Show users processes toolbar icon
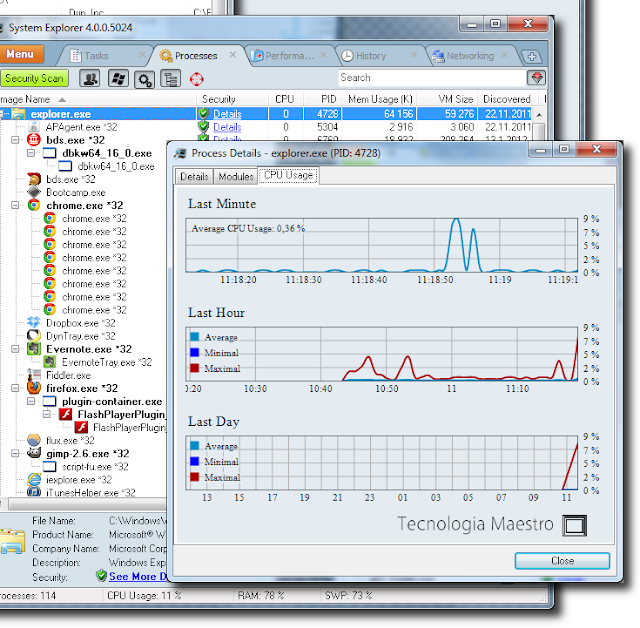 pyautogui.click(x=90, y=78)
